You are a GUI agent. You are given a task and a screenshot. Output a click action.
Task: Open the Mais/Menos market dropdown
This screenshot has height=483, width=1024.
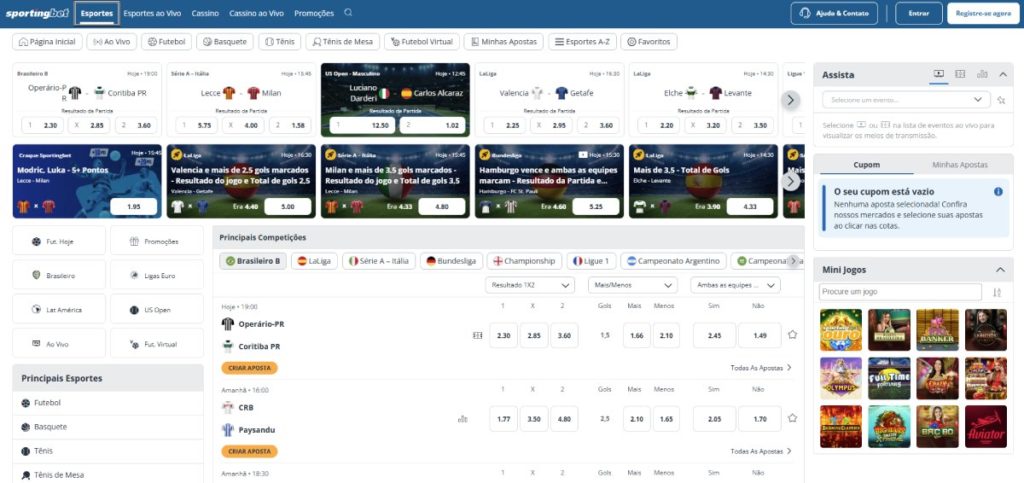tap(632, 285)
